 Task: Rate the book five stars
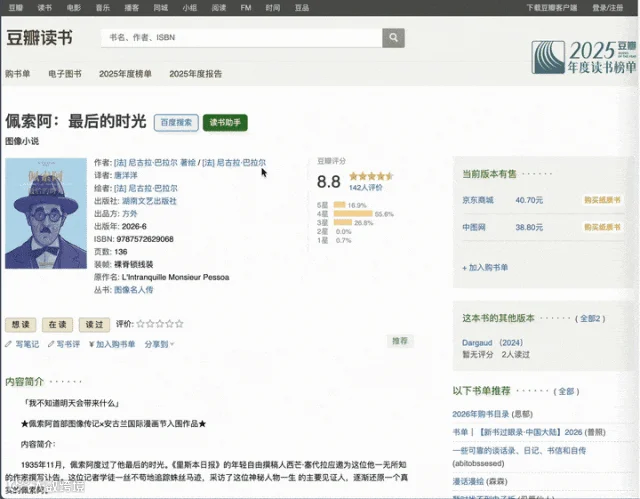pyautogui.click(x=179, y=324)
